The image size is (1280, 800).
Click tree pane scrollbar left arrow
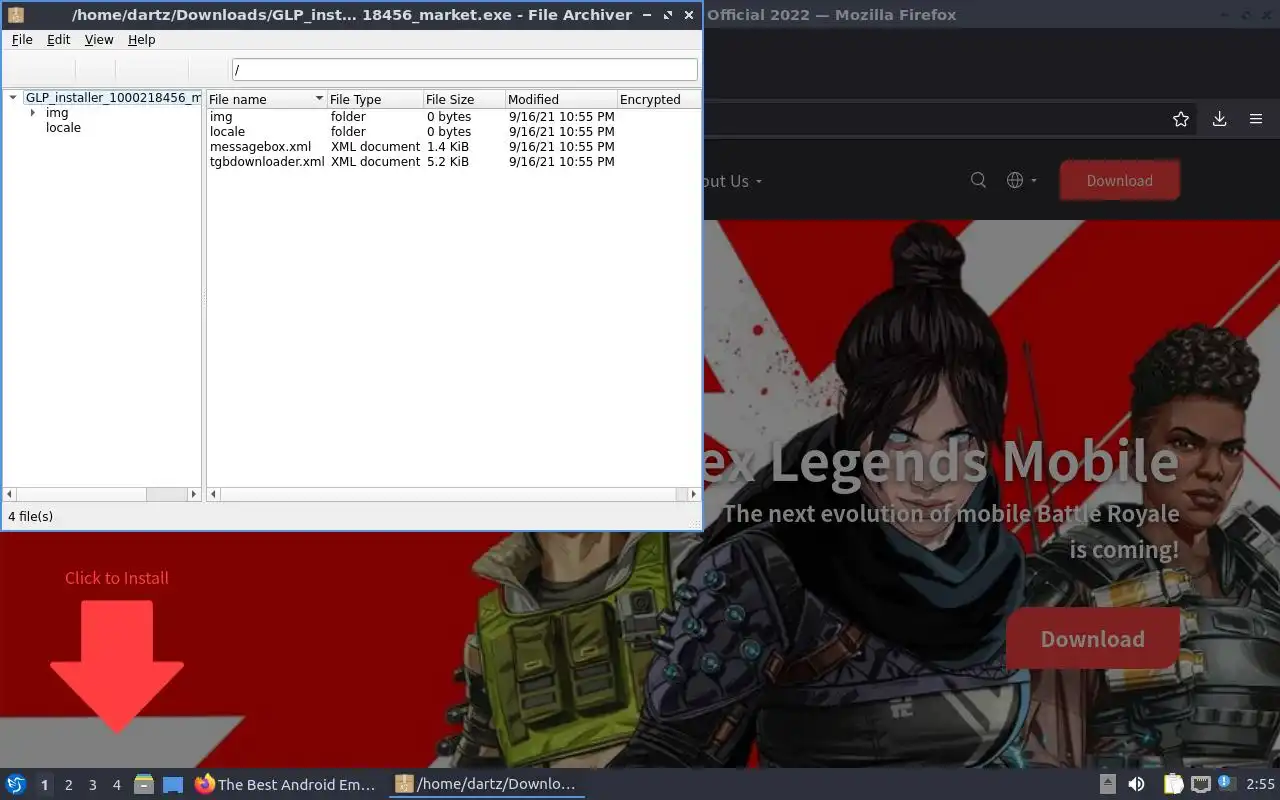pos(10,494)
